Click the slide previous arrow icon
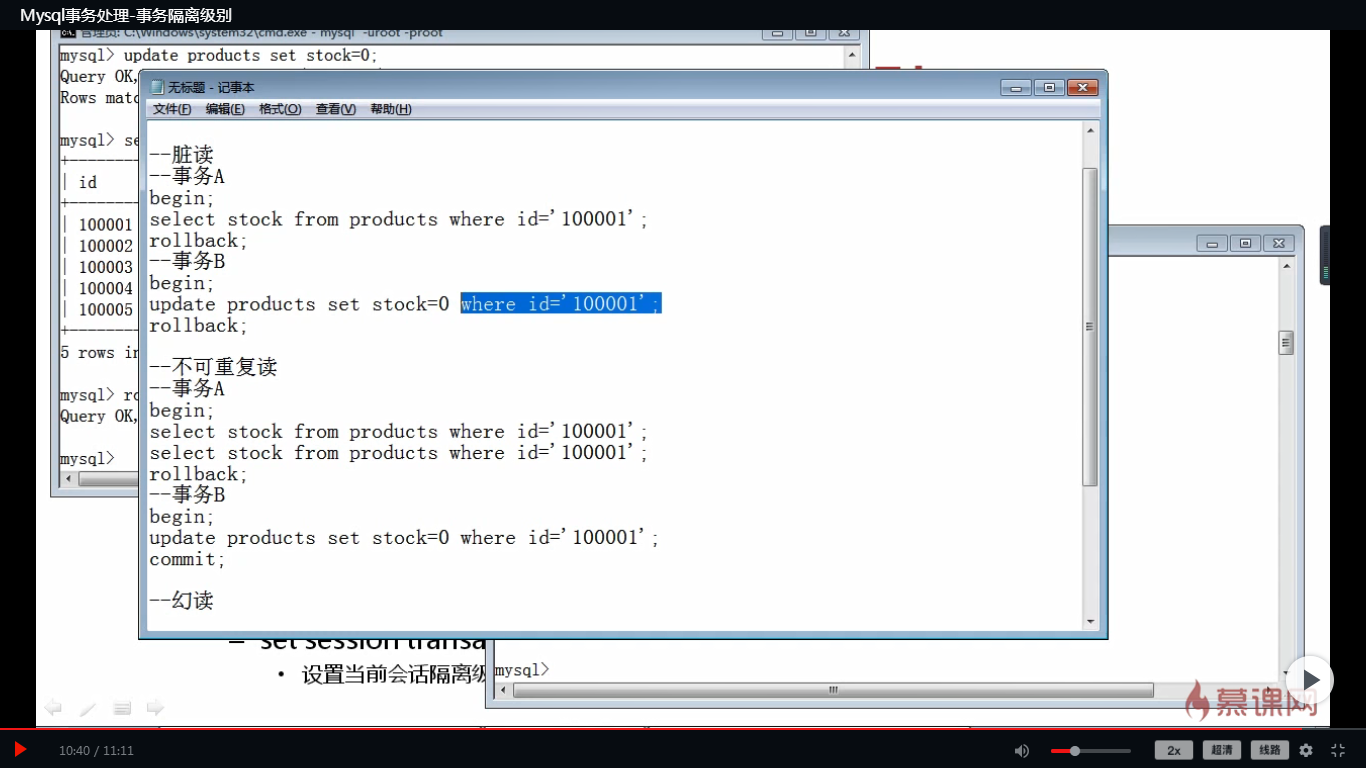 click(x=54, y=708)
